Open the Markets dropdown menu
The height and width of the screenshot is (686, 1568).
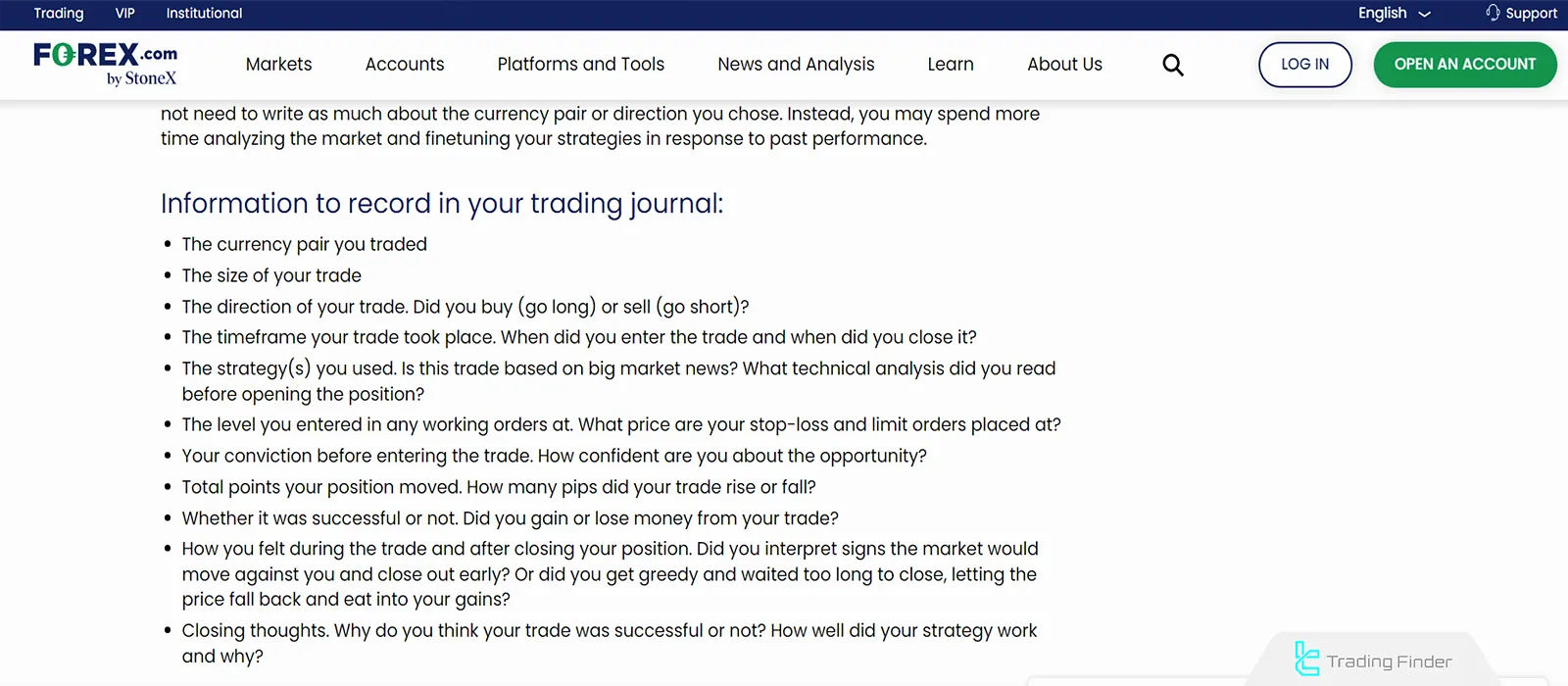tap(278, 64)
